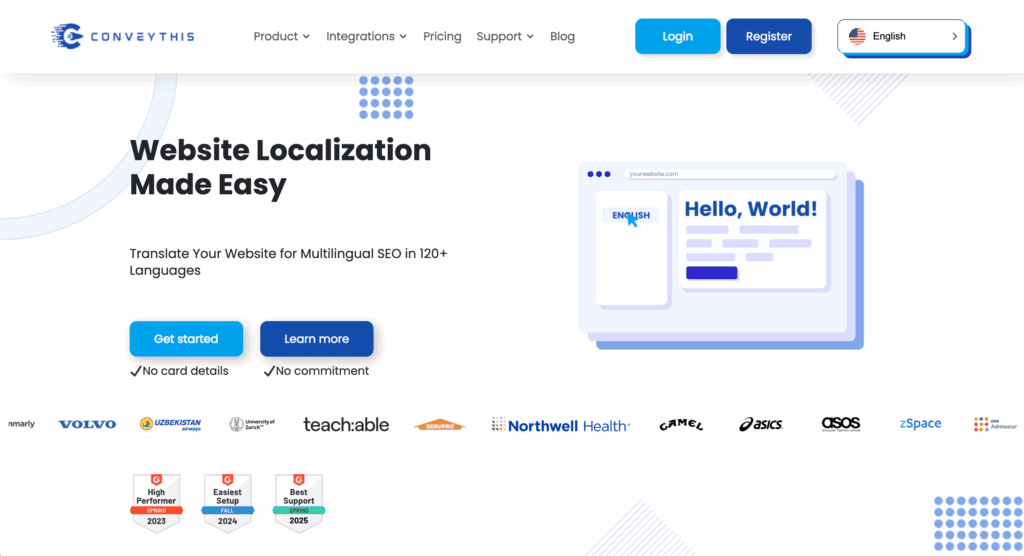Click the High Performer 2023 badge

[156, 503]
